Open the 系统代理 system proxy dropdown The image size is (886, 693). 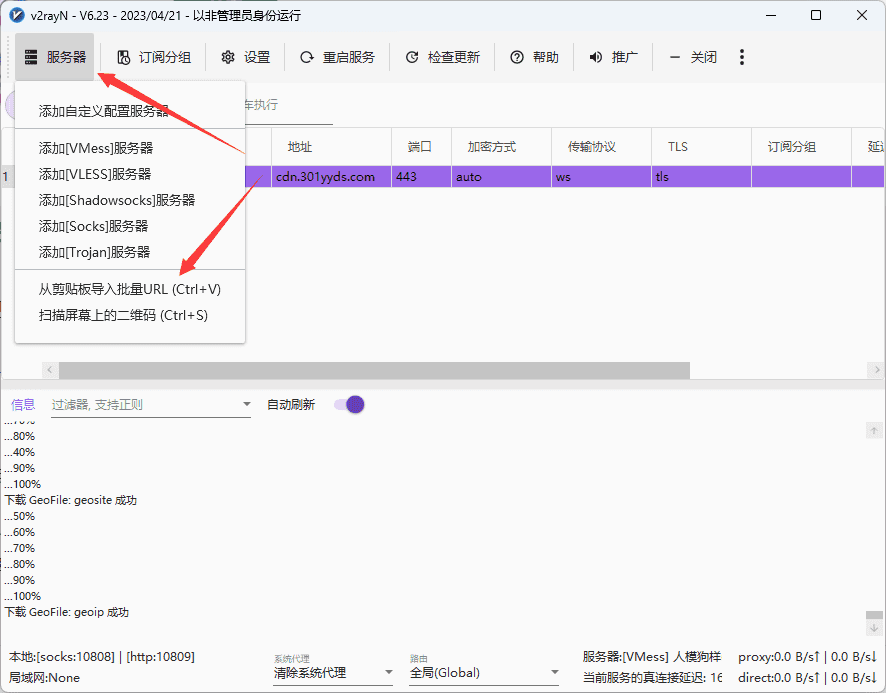333,673
